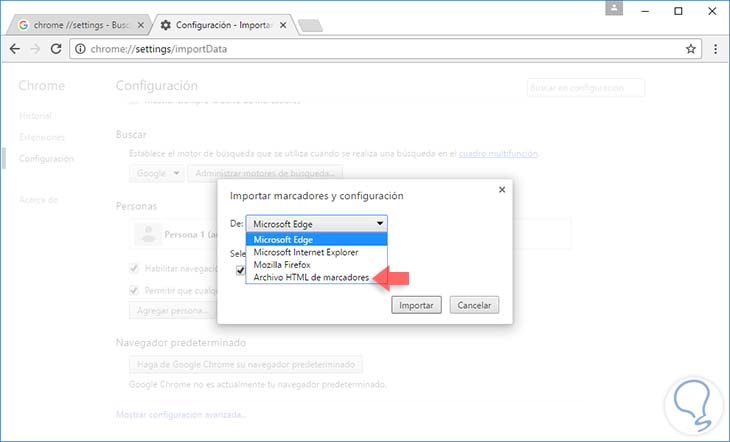Image resolution: width=730 pixels, height=442 pixels.
Task: Open Mostrar configuración avanzada link
Action: (x=181, y=415)
